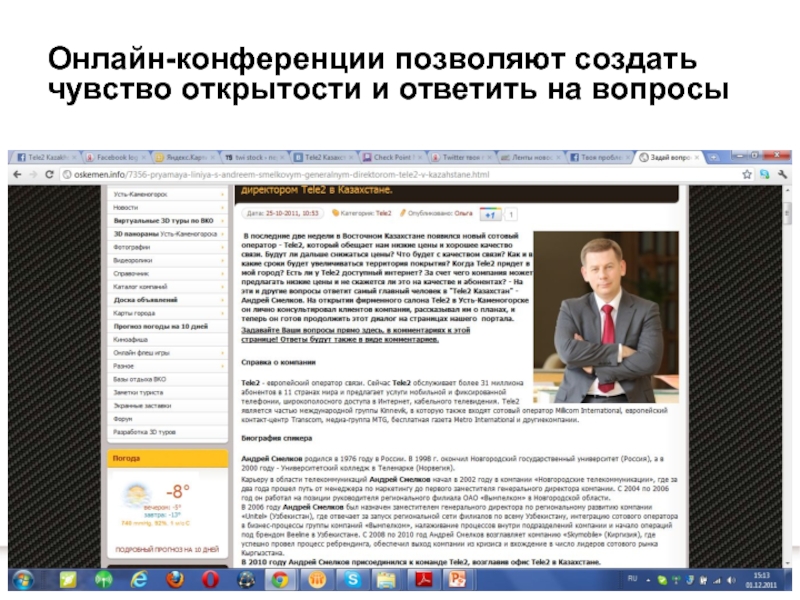
Task: Open the Windows Start orb
Action: click(x=23, y=580)
